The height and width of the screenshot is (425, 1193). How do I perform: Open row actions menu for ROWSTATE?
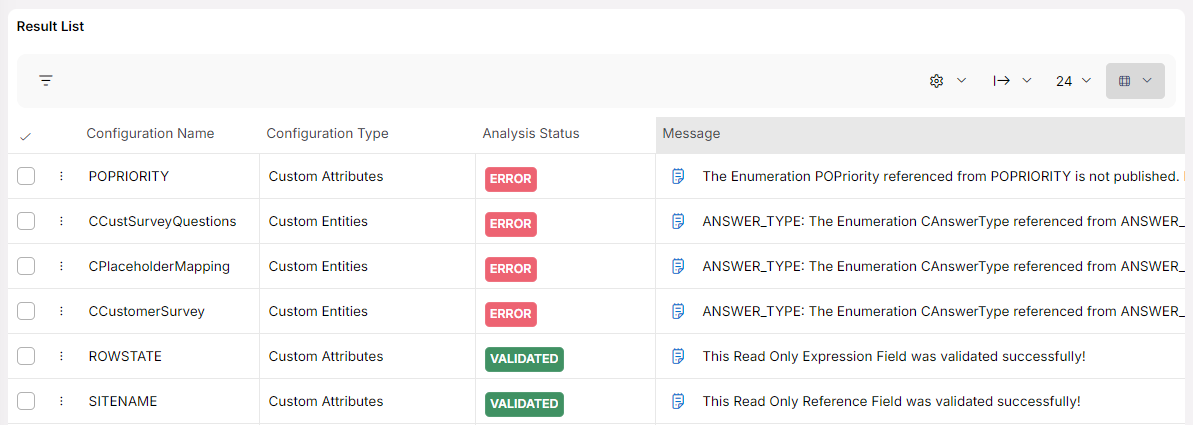click(x=62, y=356)
